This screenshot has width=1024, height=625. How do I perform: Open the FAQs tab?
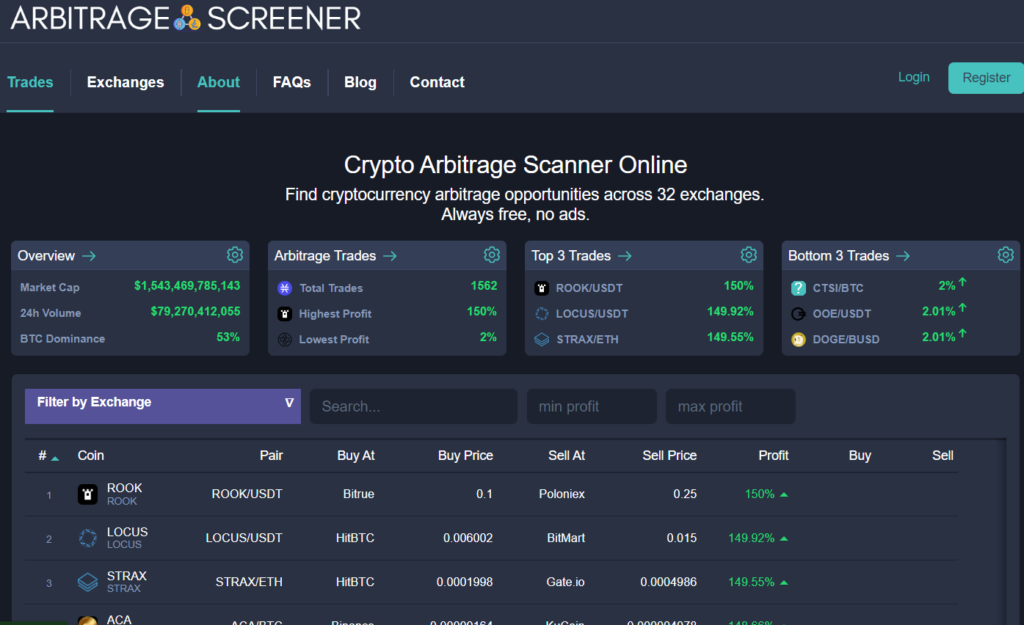(291, 82)
